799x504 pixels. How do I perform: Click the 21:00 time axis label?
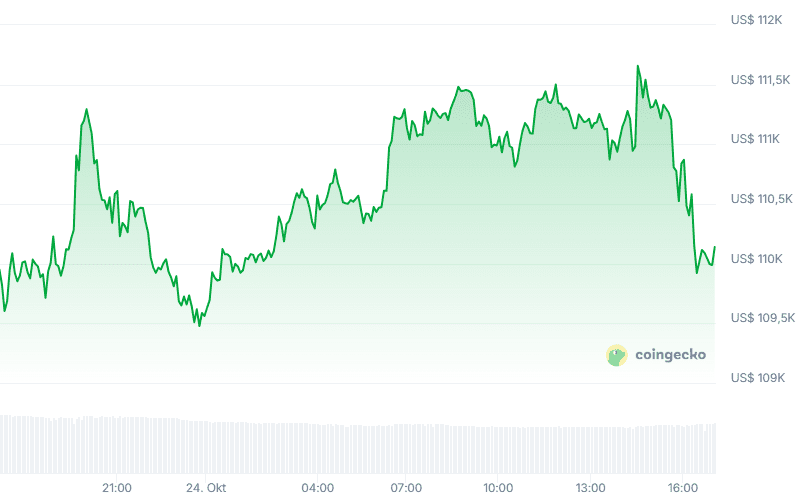(117, 488)
